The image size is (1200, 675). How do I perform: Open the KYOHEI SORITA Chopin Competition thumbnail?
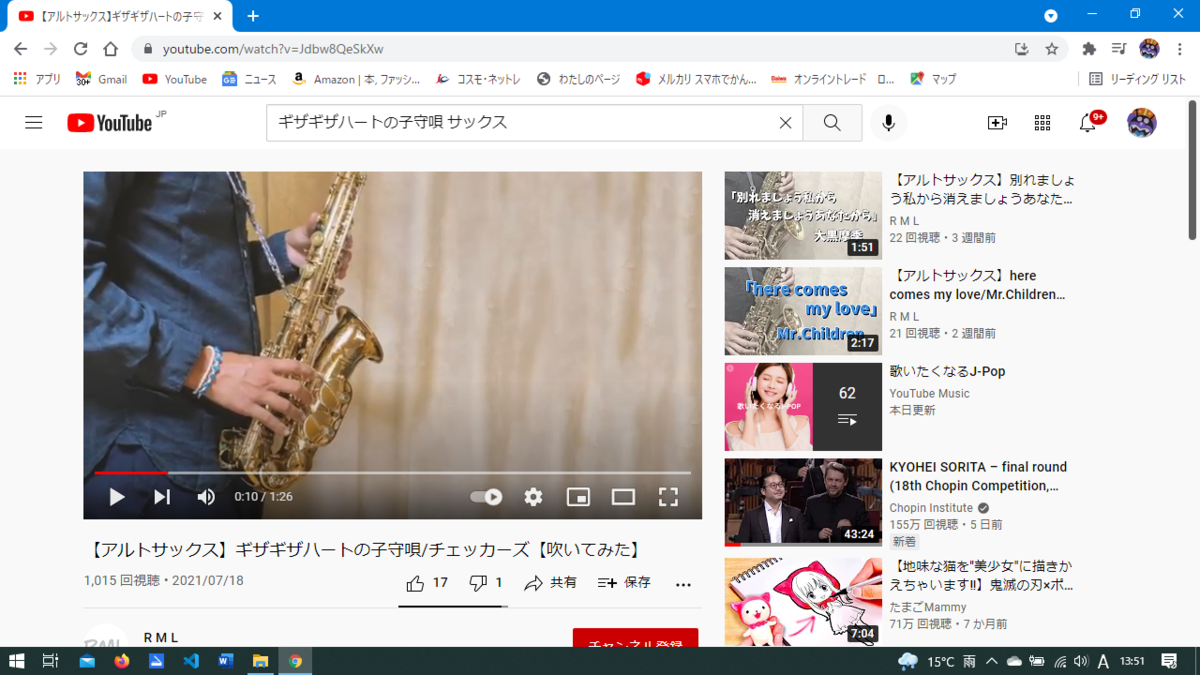(802, 502)
